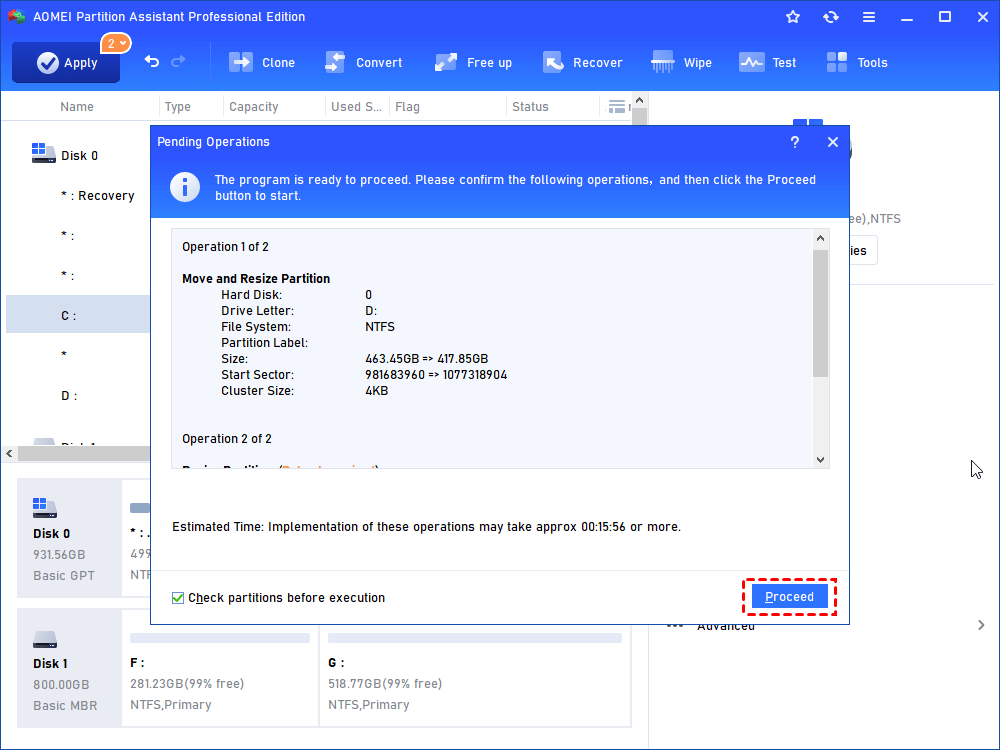Select the D: partition row in list
This screenshot has width=1000, height=750.
coord(77,395)
